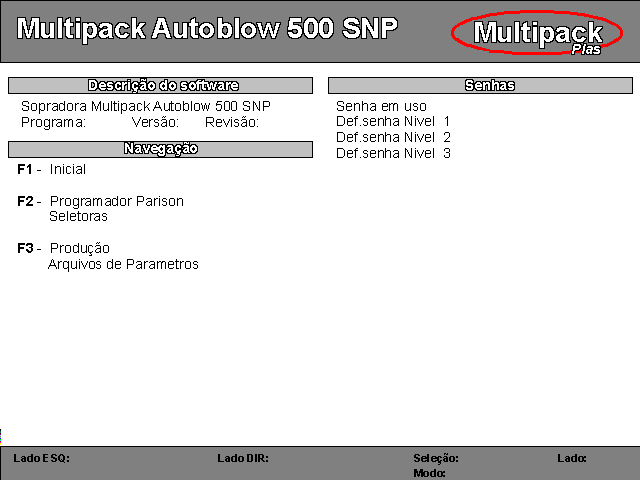Open Def.senha Nivel 2 setting
The image size is (640, 480).
coord(393,137)
